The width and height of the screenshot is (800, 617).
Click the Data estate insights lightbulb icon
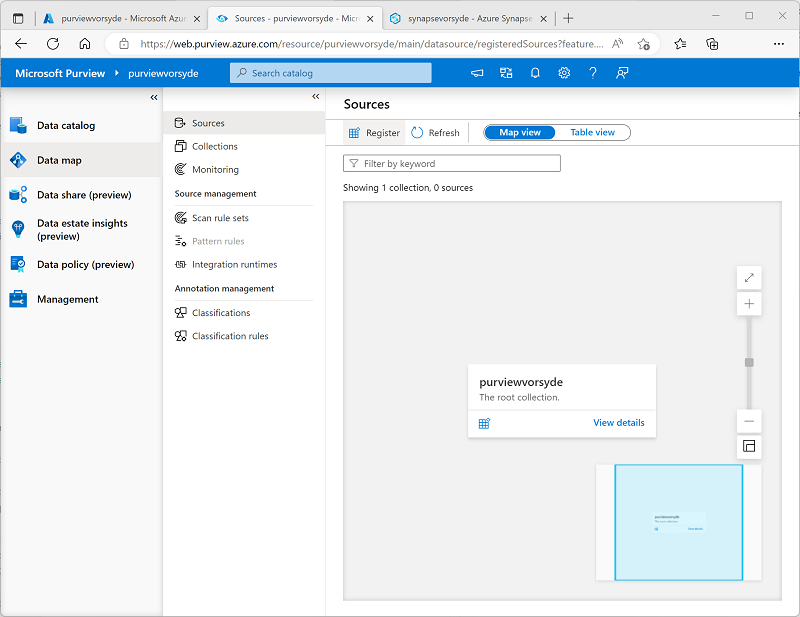pos(18,229)
